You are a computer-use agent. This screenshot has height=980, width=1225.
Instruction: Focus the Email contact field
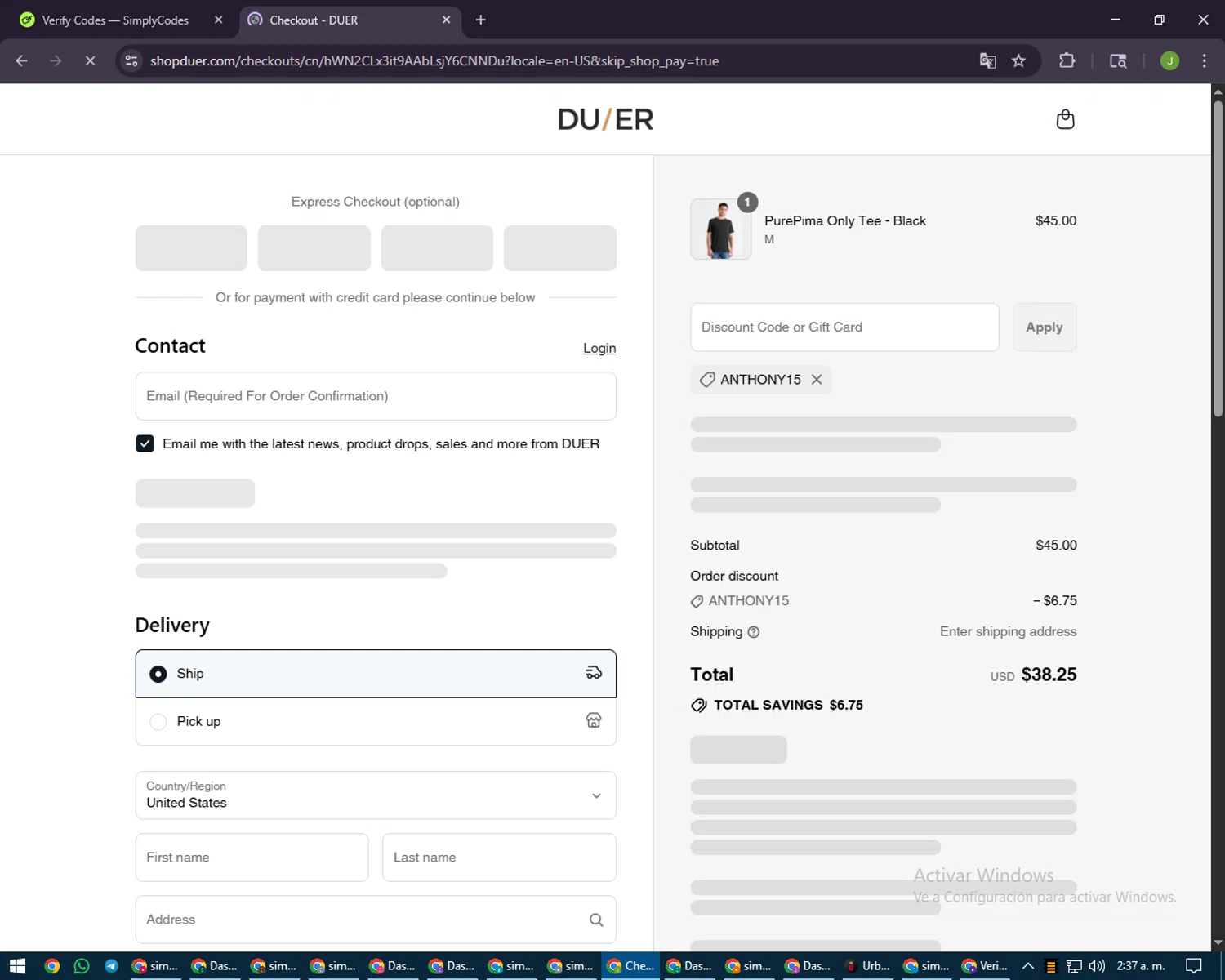point(376,396)
